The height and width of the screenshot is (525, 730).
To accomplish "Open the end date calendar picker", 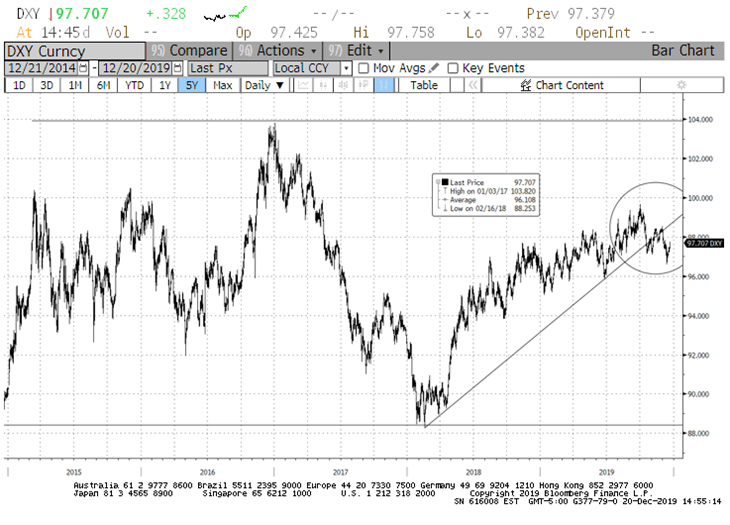I will pyautogui.click(x=177, y=68).
